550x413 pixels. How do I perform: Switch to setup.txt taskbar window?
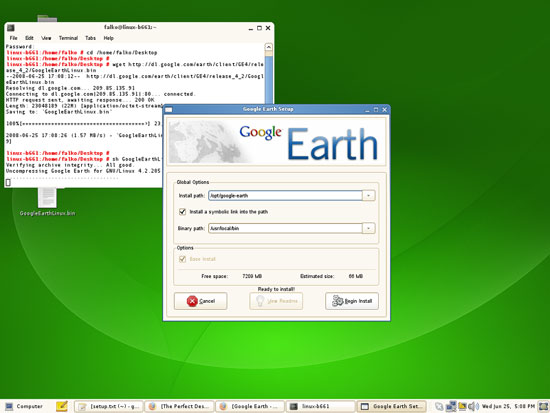[x=109, y=406]
